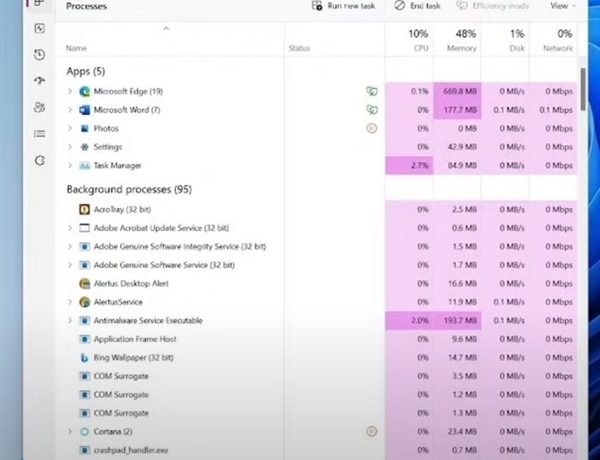Click the Microsoft Edge app icon

click(84, 91)
